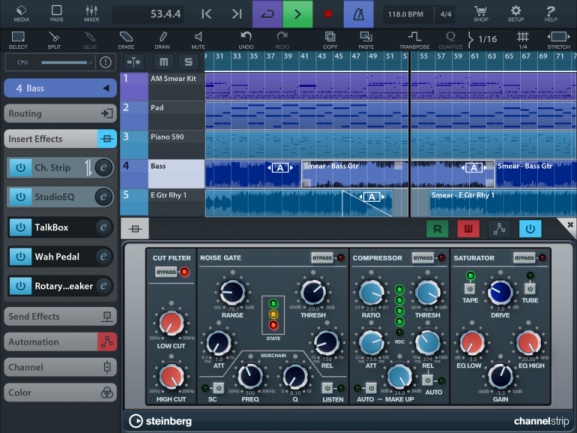Image resolution: width=577 pixels, height=433 pixels.
Task: Click the Low Cut knob
Action: (171, 323)
